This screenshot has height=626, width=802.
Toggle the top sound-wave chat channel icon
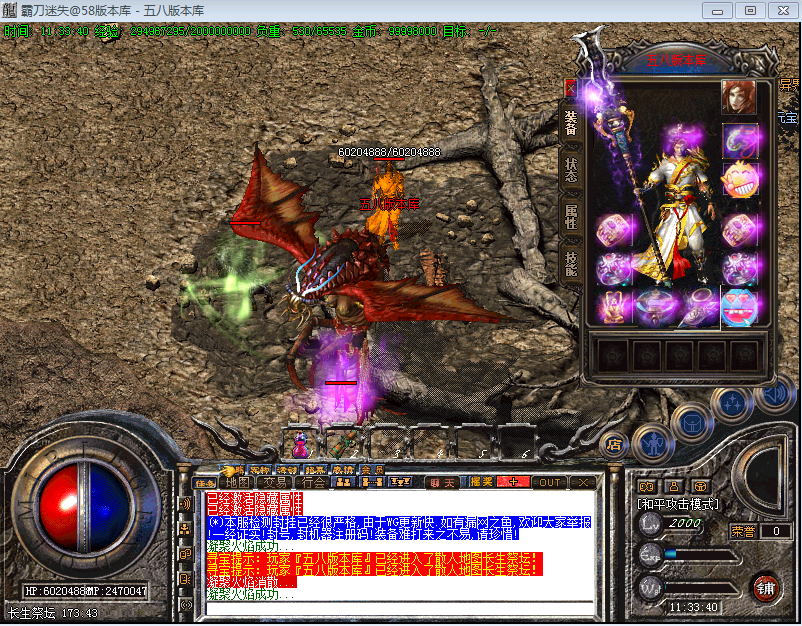pos(185,504)
